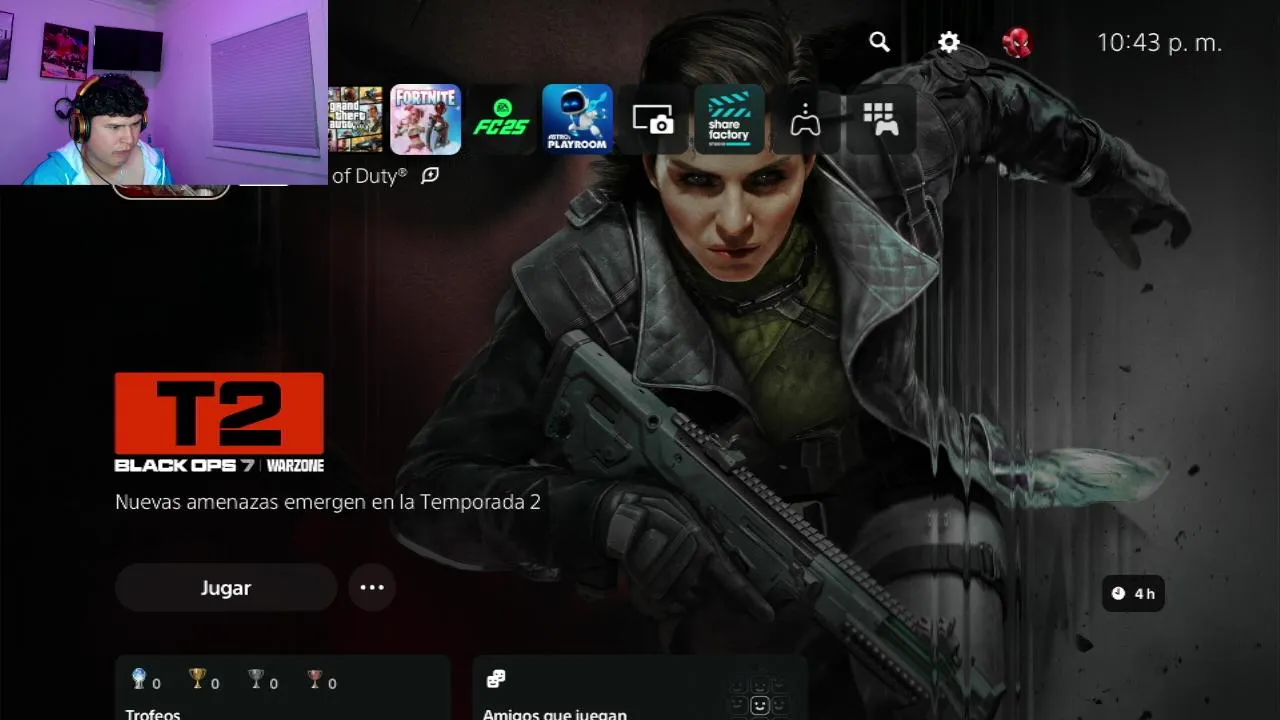
Task: Click the T2 Black Ops 7 Warzone logo
Action: [219, 422]
